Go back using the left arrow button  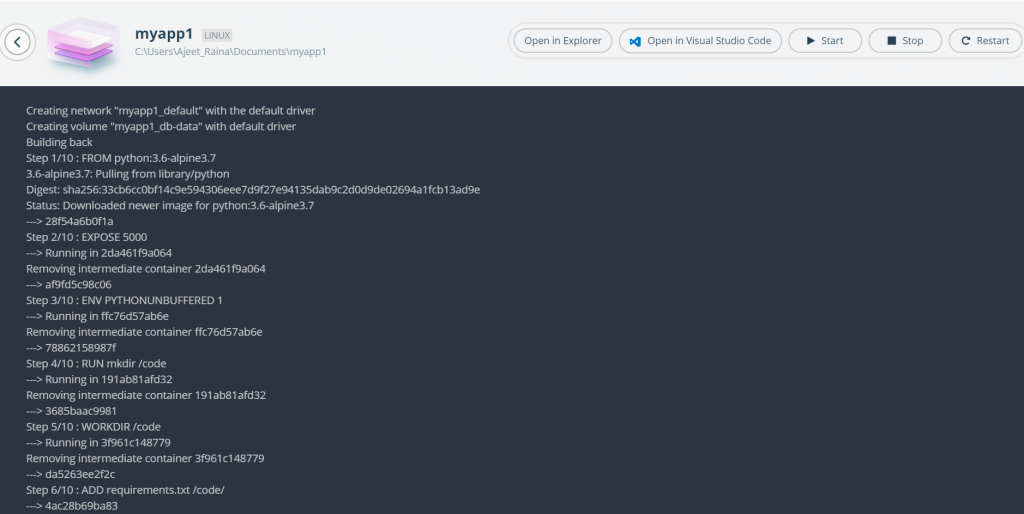point(18,42)
